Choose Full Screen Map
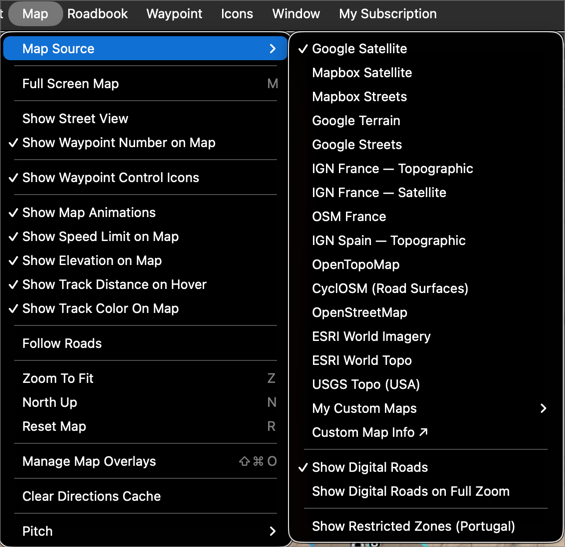This screenshot has height=547, width=565. 145,84
